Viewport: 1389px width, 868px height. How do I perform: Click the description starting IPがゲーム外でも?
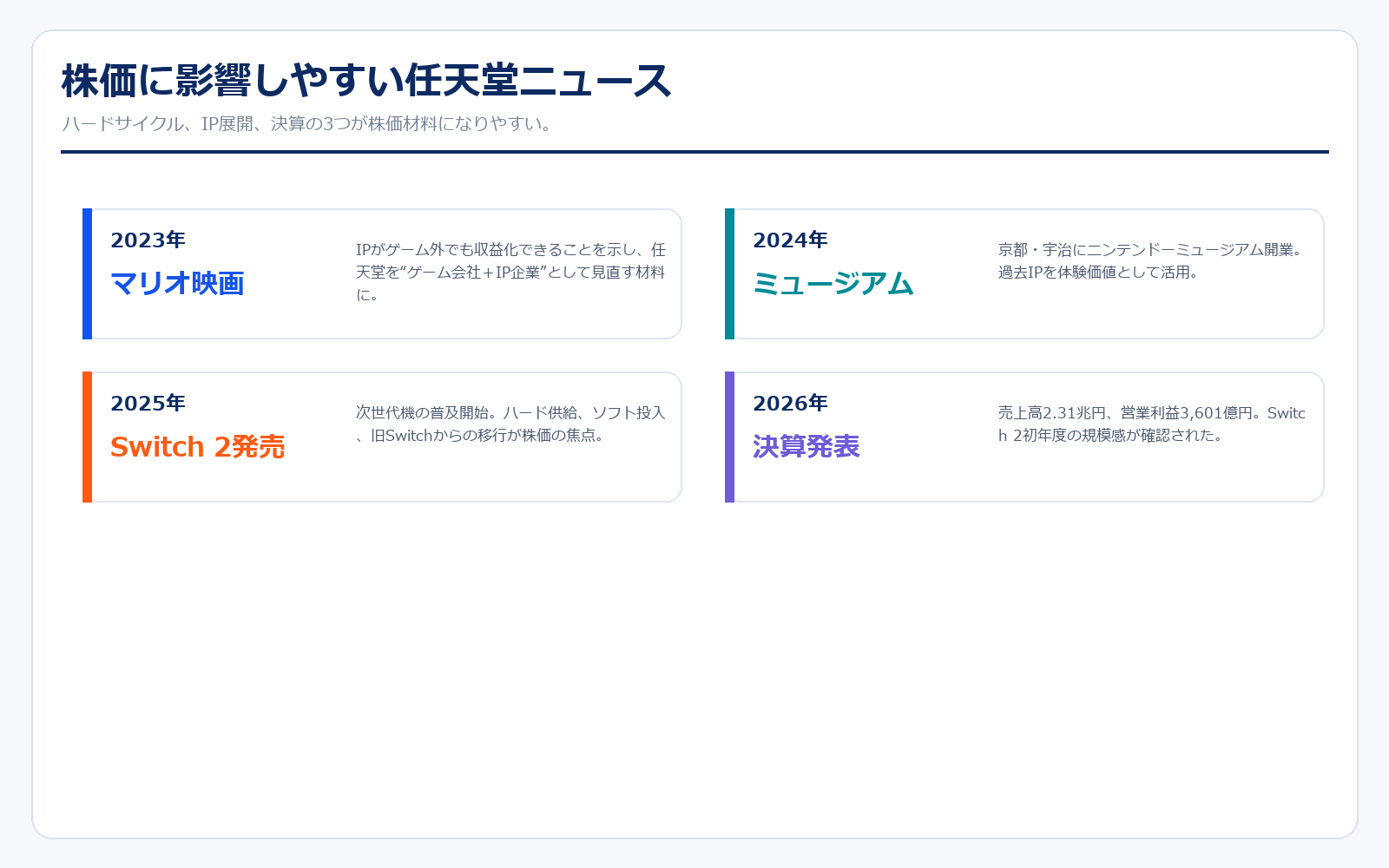(x=510, y=272)
